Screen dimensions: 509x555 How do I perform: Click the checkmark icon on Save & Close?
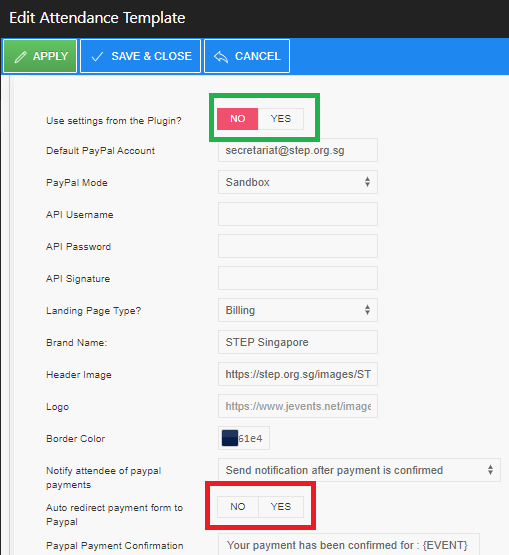click(97, 57)
